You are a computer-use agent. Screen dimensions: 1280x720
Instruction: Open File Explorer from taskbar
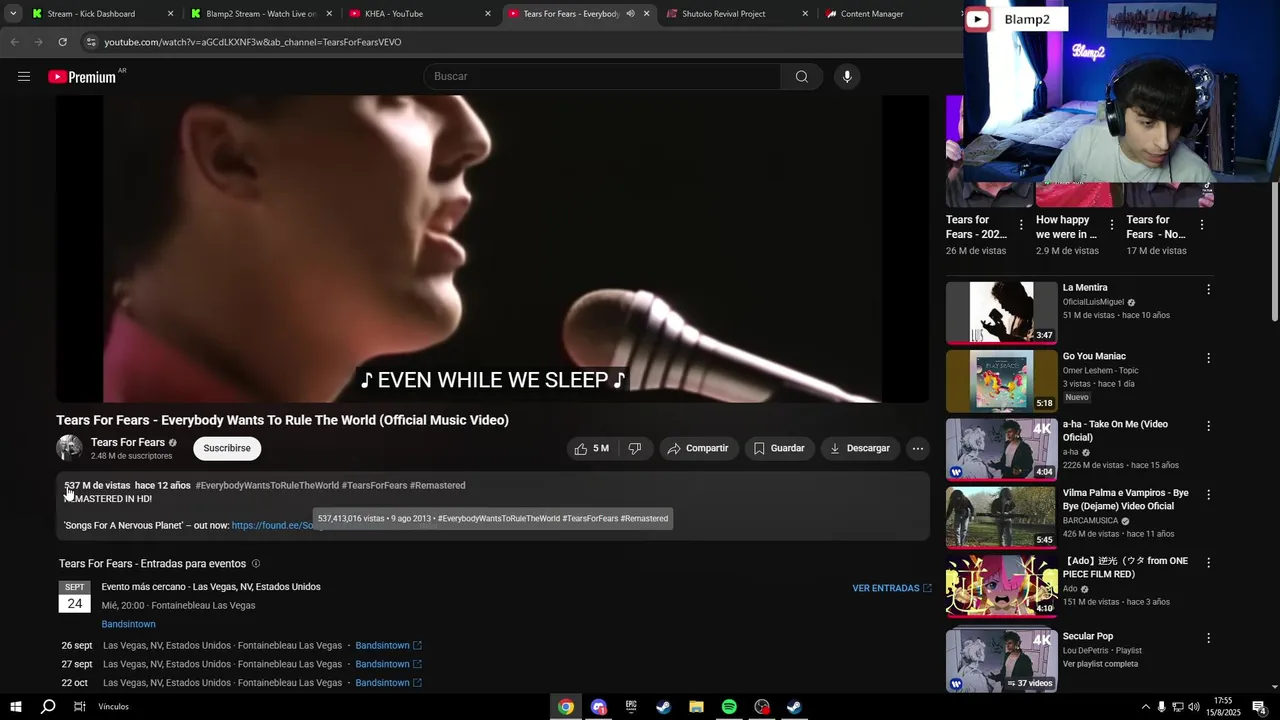click(x=696, y=707)
